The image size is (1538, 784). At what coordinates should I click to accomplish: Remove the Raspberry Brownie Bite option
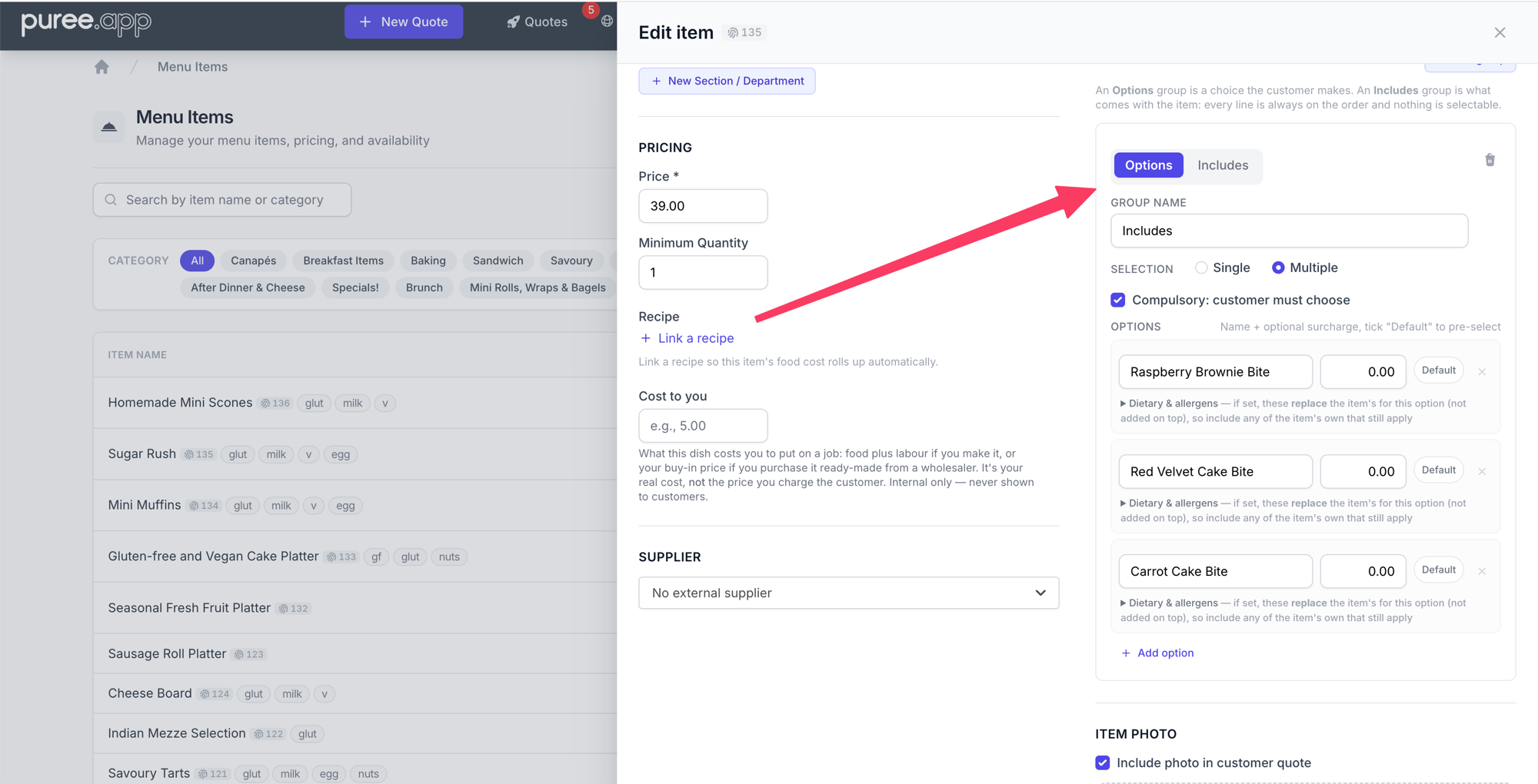coord(1482,372)
